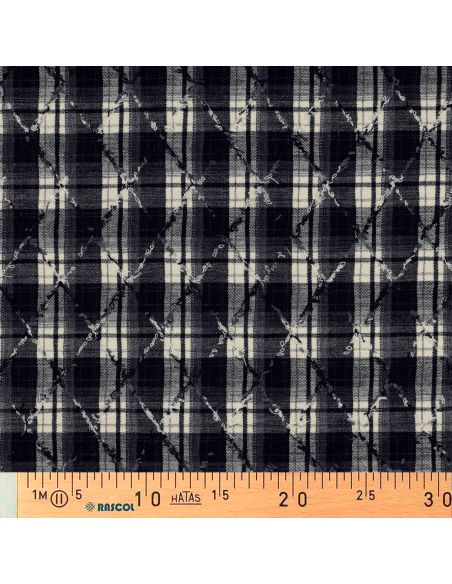Viewport: 452px width, 584px height.
Task: Click the underlined HATAS label
Action: [x=186, y=498]
